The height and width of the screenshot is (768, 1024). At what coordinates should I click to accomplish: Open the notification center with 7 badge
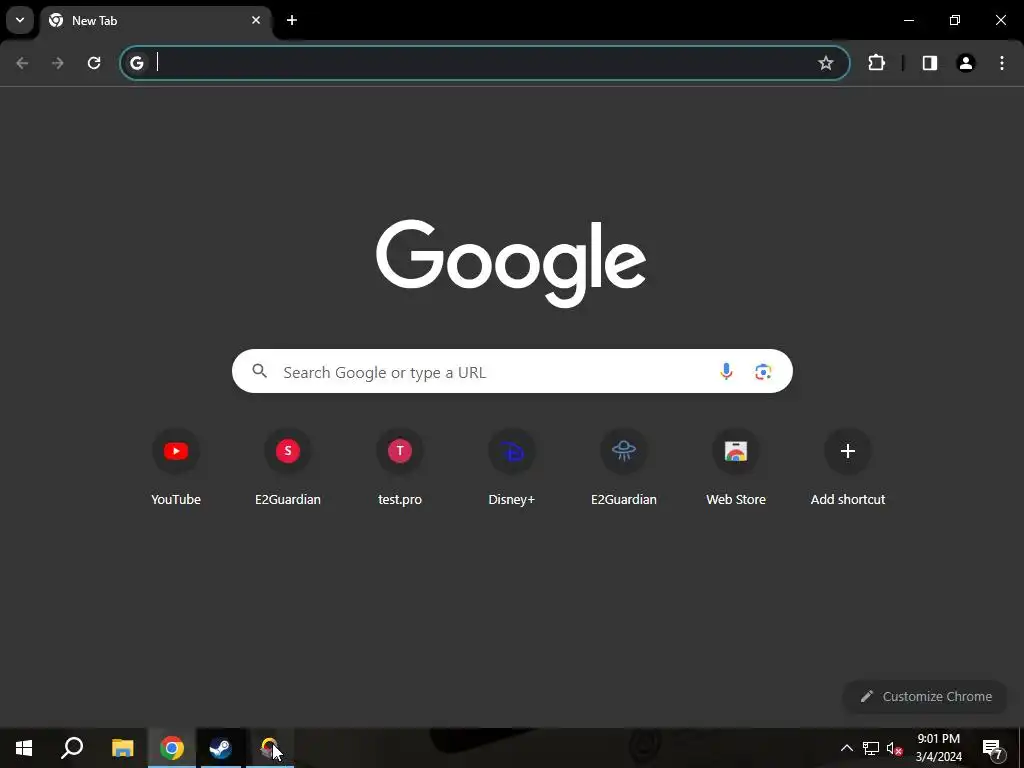coord(993,748)
